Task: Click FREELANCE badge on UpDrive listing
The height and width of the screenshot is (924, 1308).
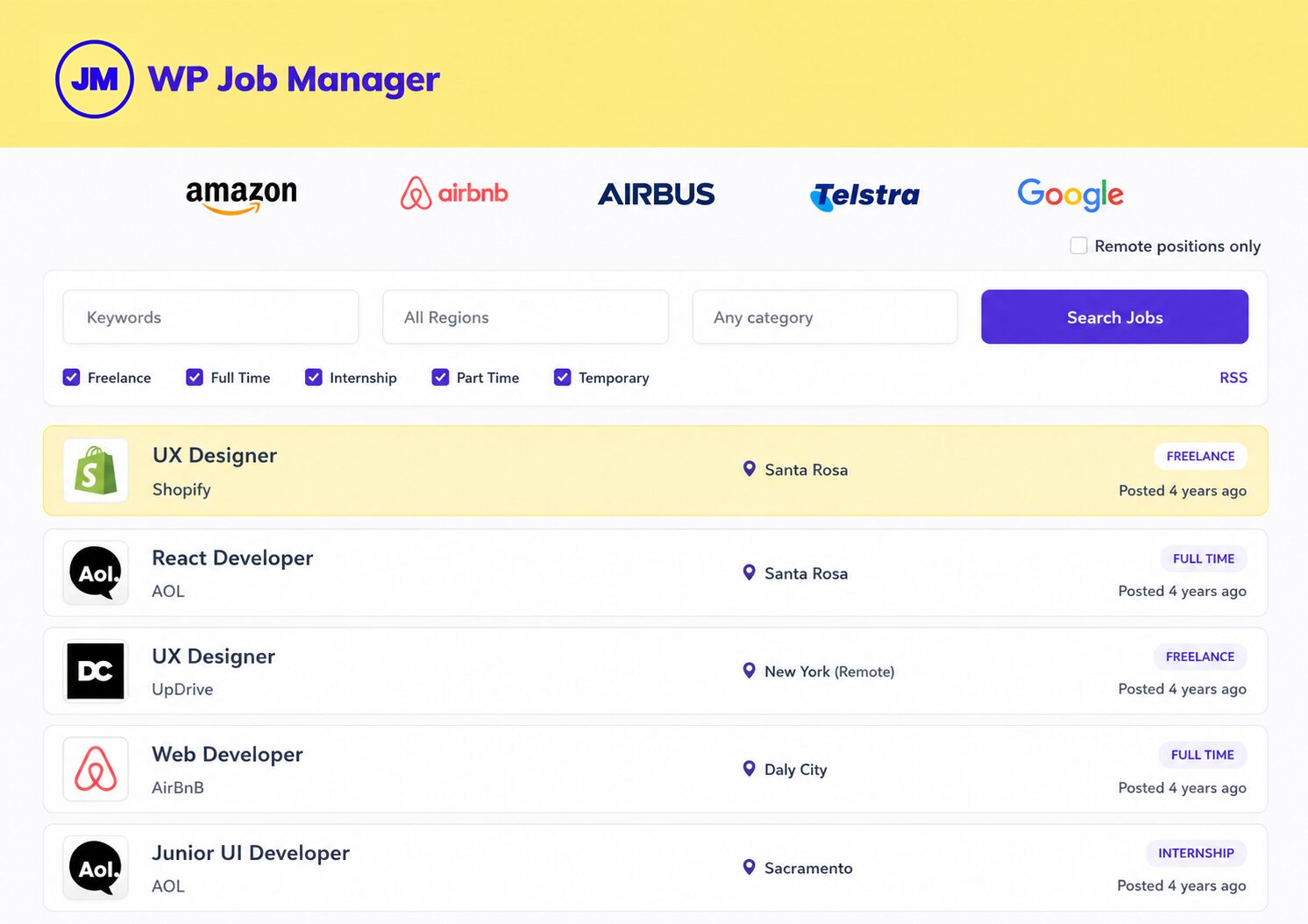Action: pos(1200,657)
